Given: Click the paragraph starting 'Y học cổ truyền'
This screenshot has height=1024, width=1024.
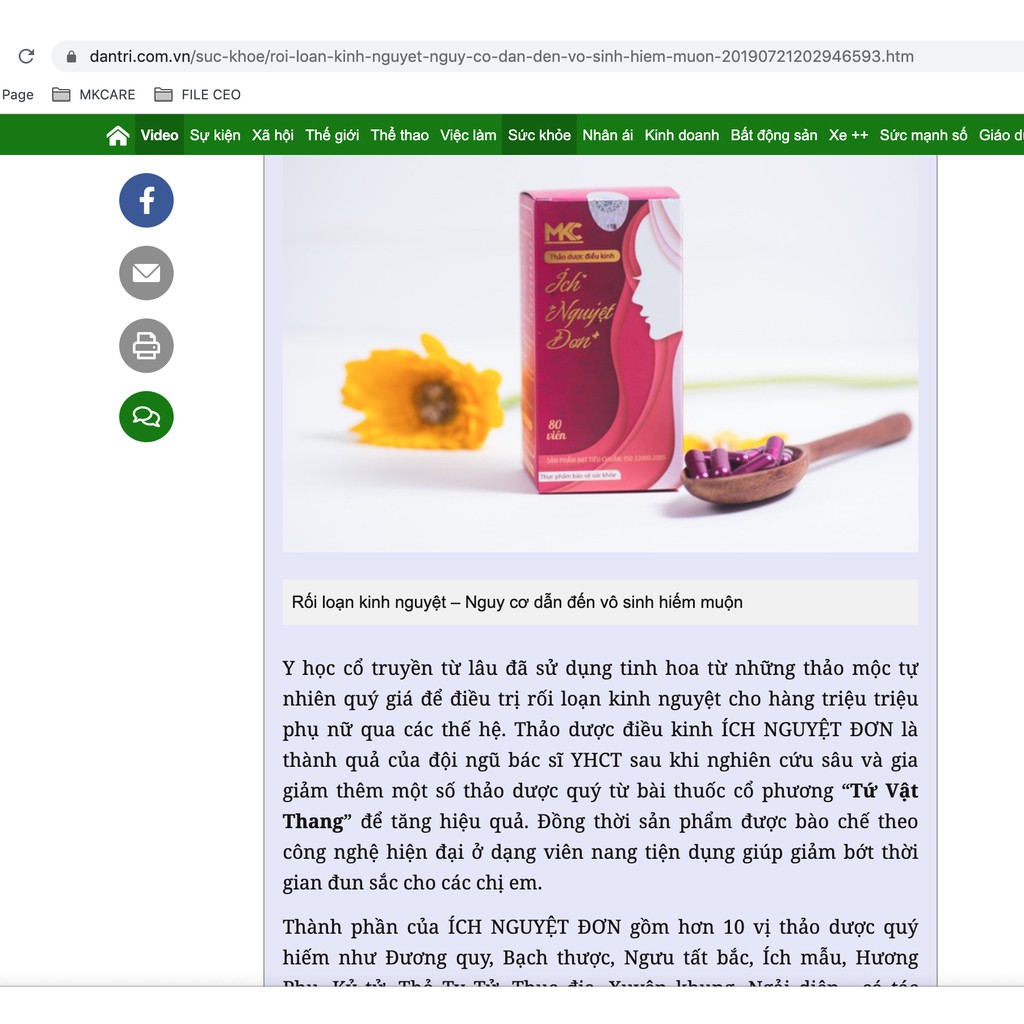Looking at the screenshot, I should pos(600,775).
